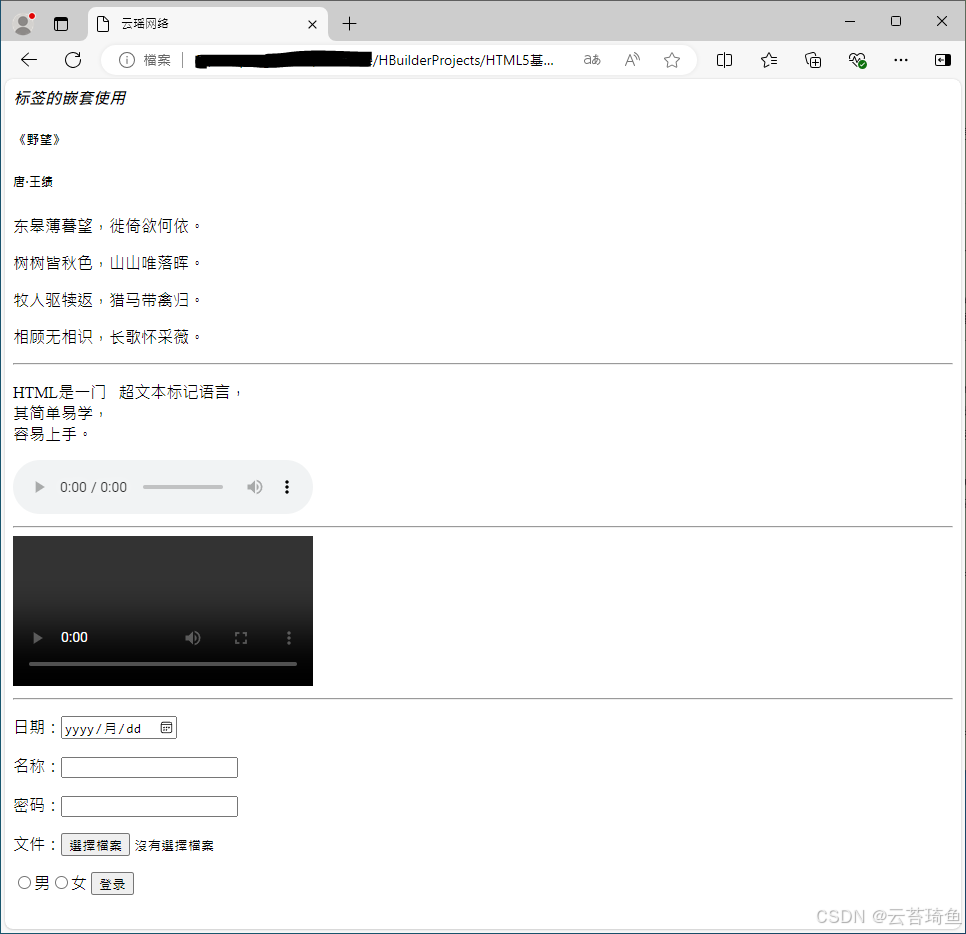
Task: Open Edge Settings and more menu
Action: tap(901, 60)
